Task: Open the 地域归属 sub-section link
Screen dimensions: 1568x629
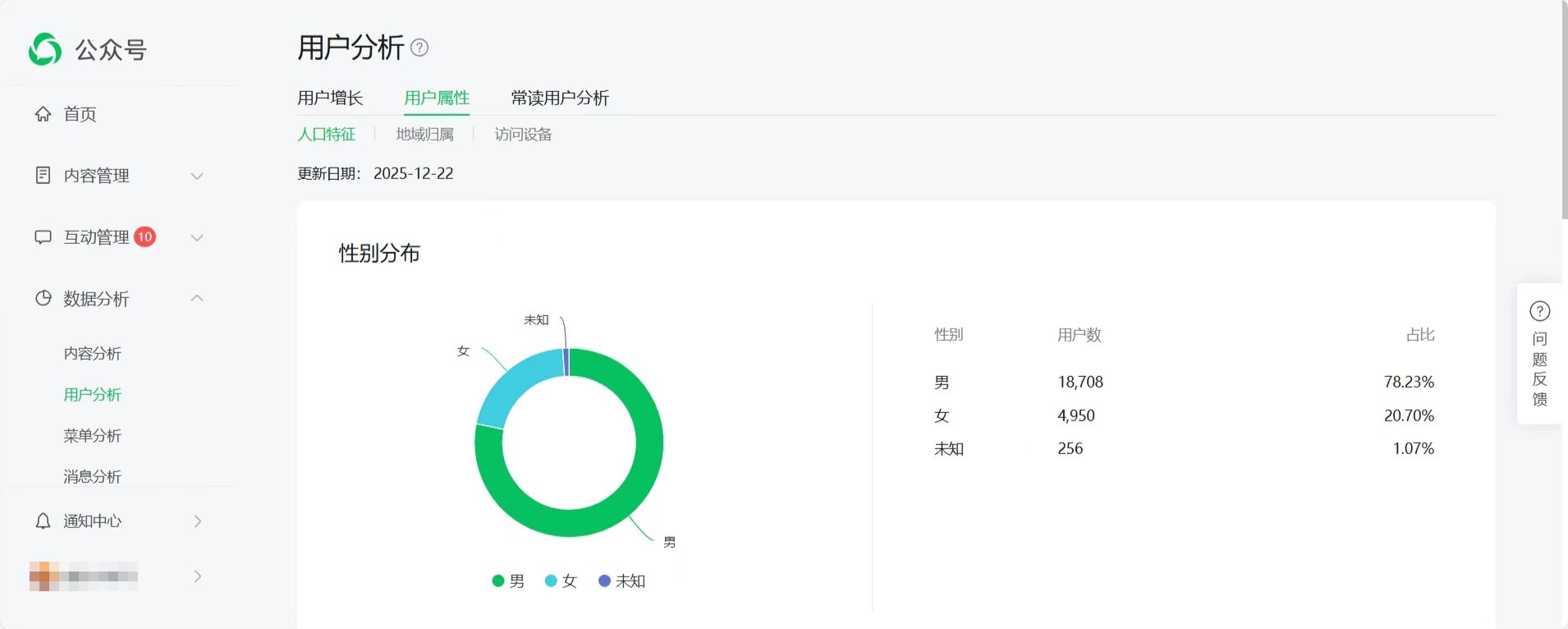Action: click(x=424, y=135)
